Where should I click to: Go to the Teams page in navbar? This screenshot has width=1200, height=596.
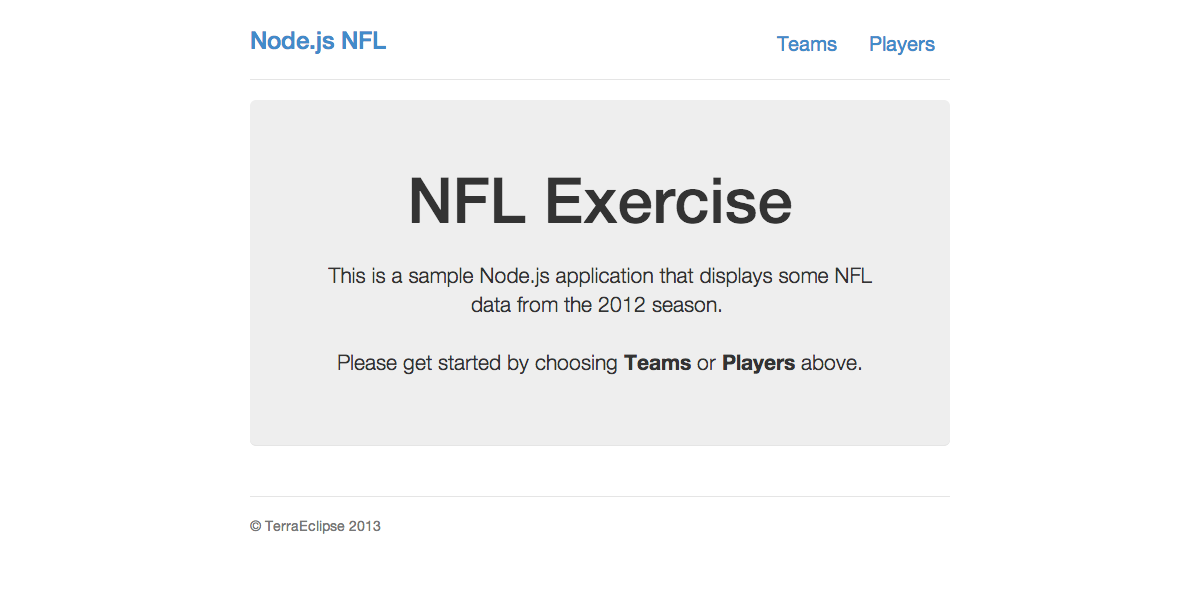point(807,44)
